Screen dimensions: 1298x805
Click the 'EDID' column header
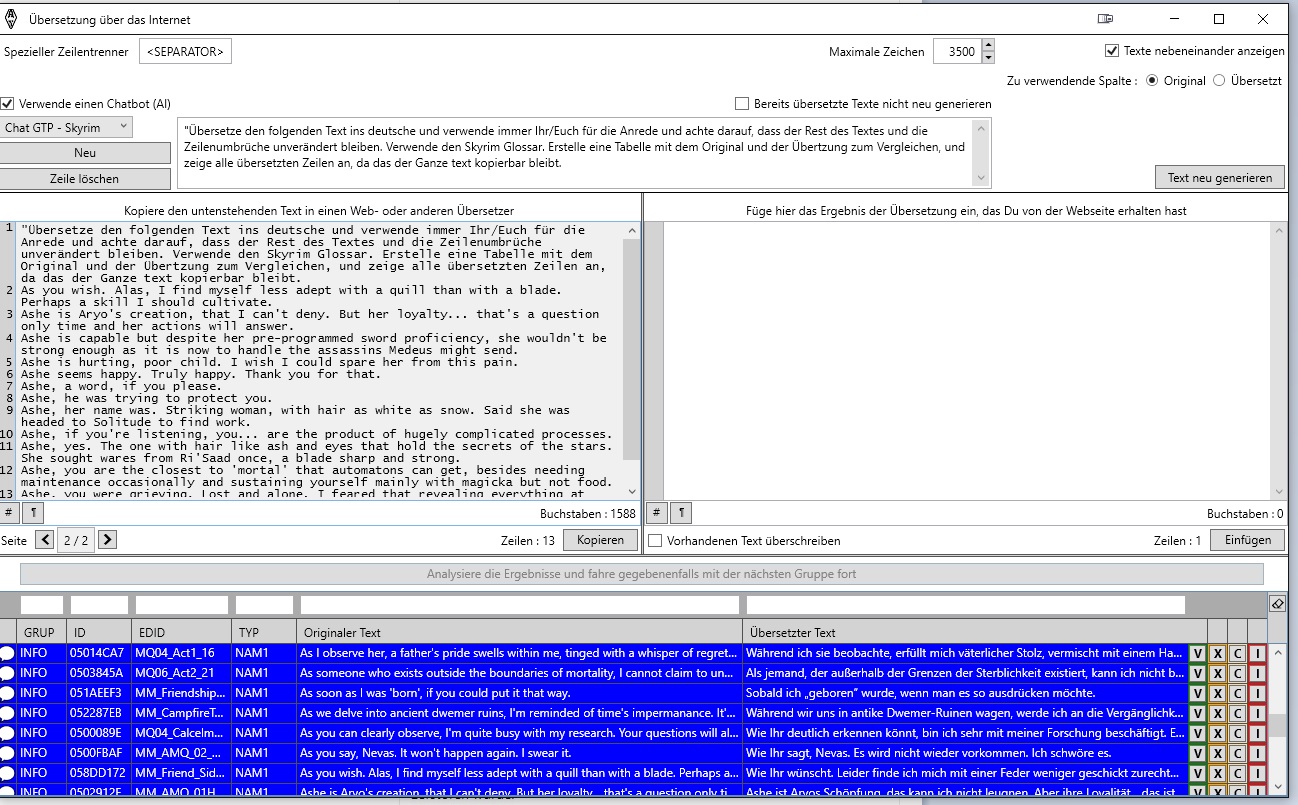181,632
